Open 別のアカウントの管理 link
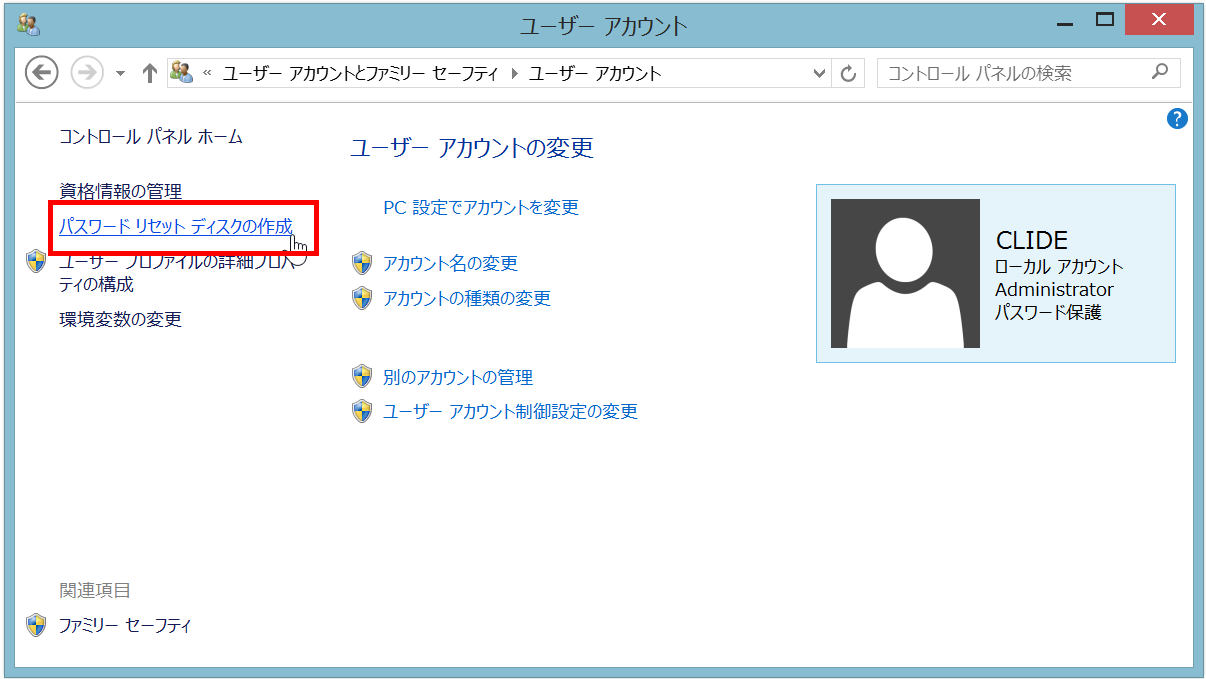This screenshot has width=1206, height=679. pos(458,378)
